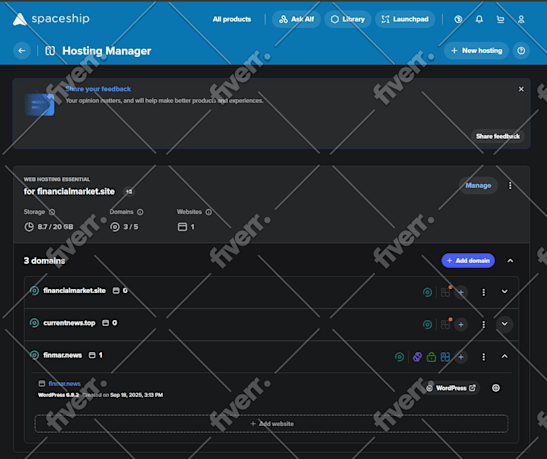Image resolution: width=547 pixels, height=459 pixels.
Task: Select currentnews.top domain name
Action: click(x=69, y=323)
